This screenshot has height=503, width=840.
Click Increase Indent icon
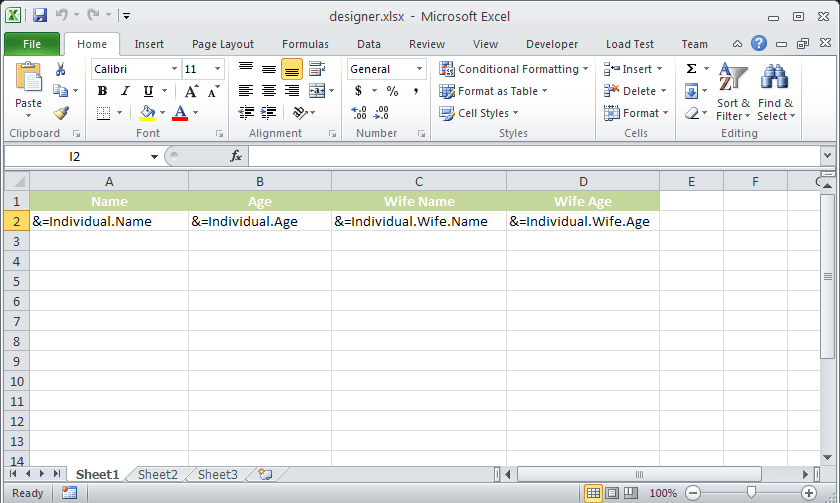(x=268, y=112)
